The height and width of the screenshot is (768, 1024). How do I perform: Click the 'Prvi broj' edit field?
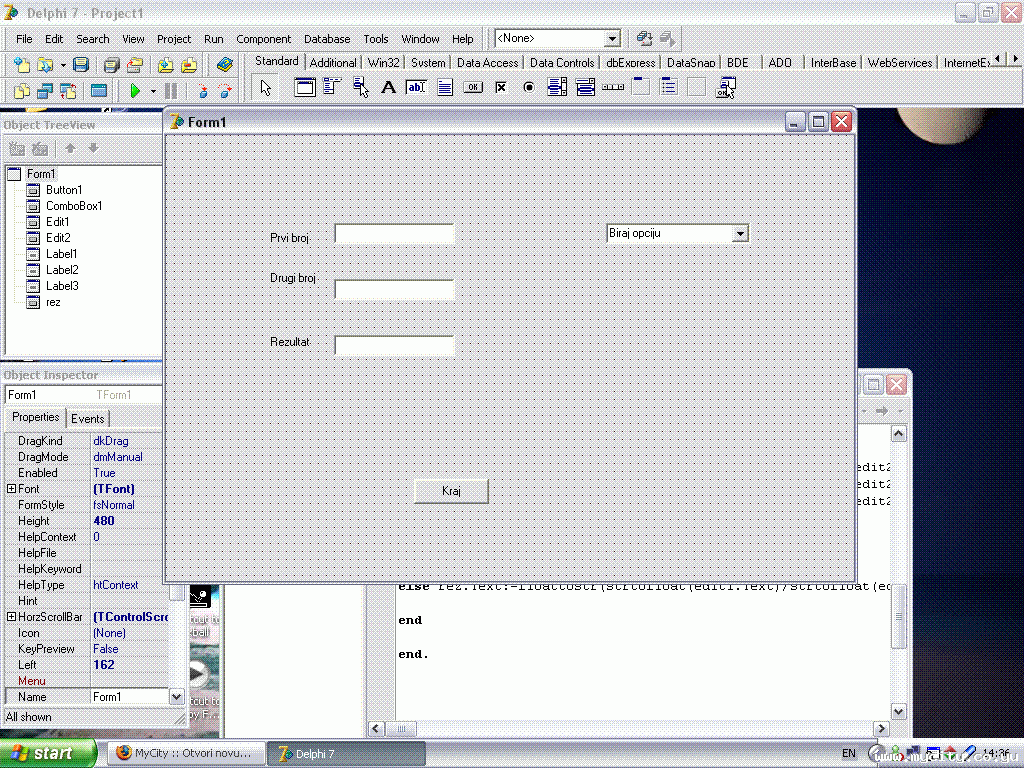point(394,234)
